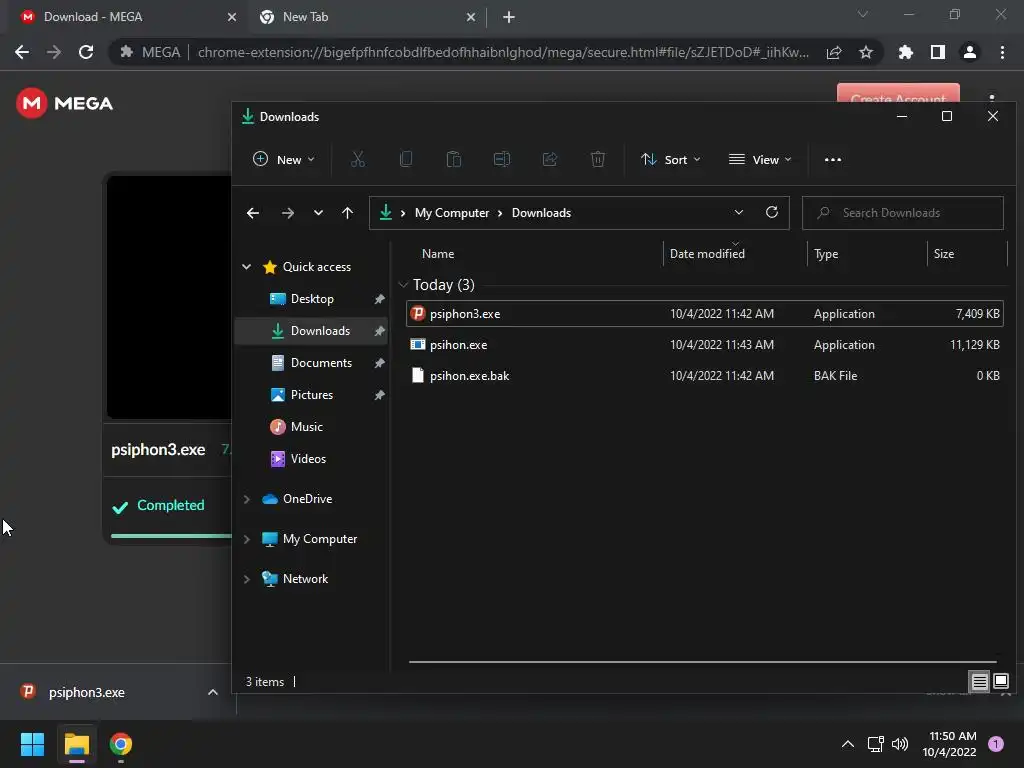Bookmark this page with the star icon

866,52
